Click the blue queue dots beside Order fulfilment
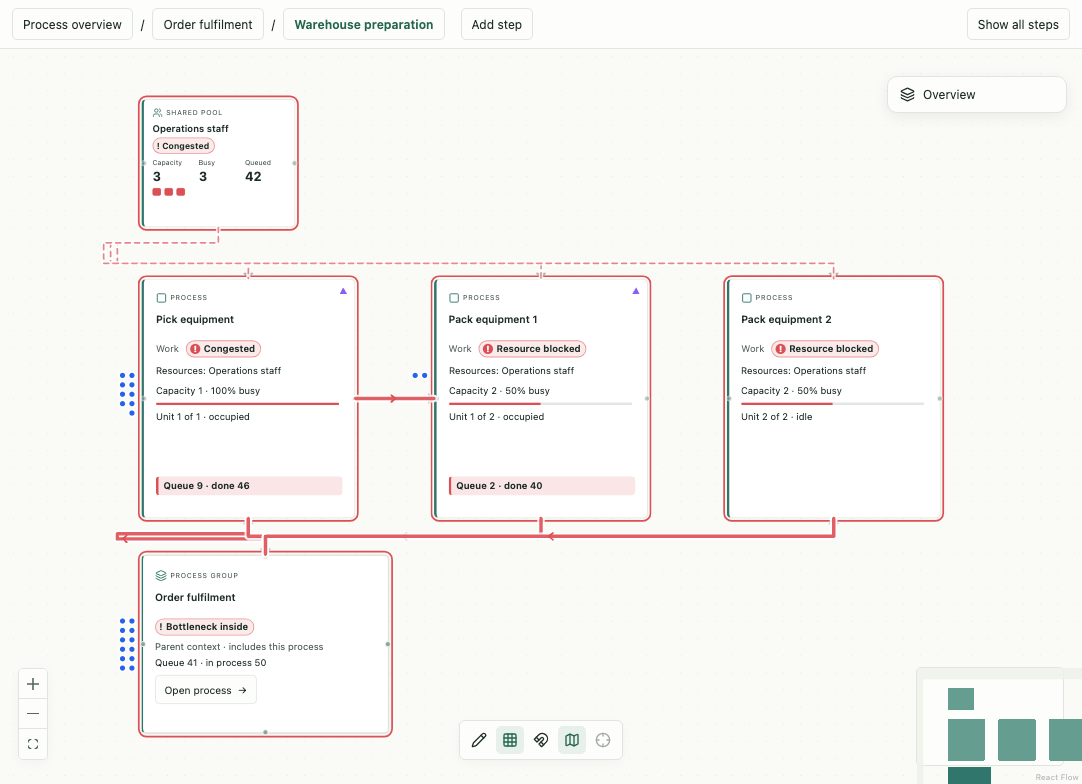 click(x=127, y=645)
